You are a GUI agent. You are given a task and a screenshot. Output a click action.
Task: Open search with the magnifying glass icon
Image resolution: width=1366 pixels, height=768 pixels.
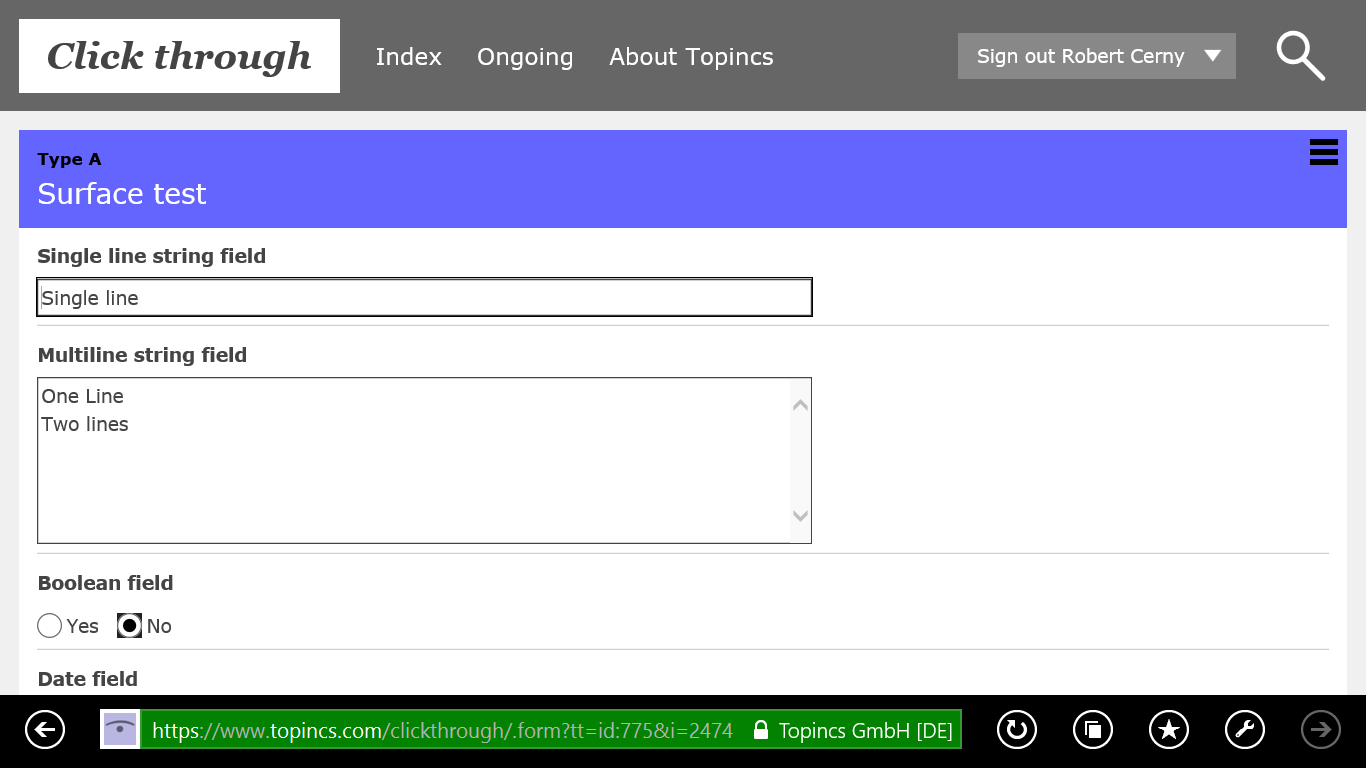click(1300, 56)
